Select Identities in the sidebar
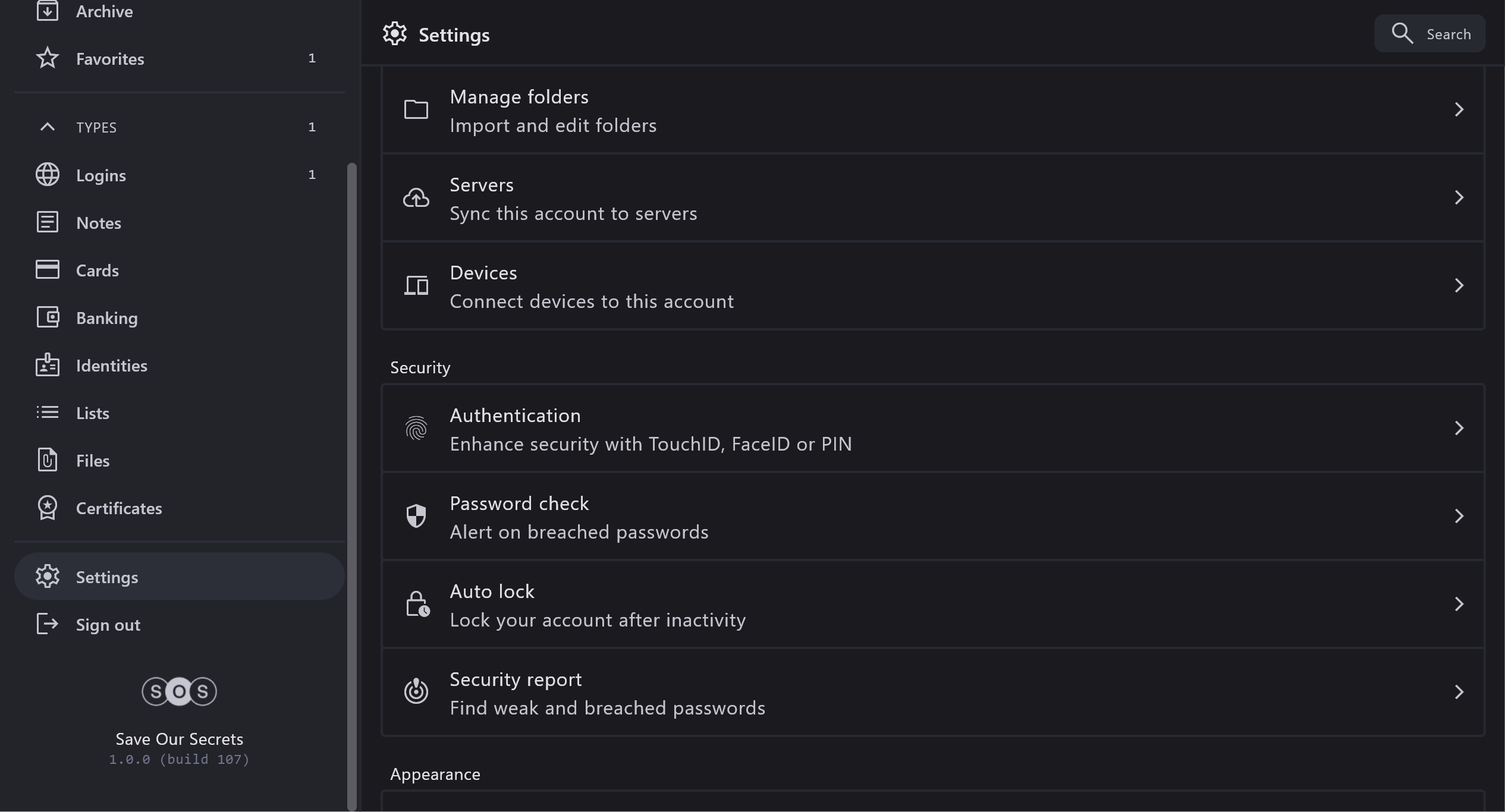 coord(112,366)
